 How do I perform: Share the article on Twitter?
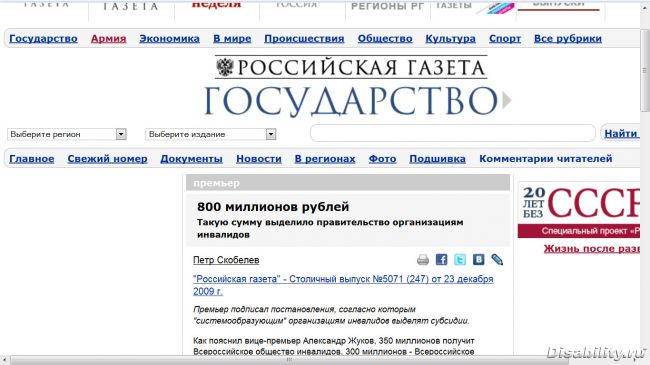460,260
